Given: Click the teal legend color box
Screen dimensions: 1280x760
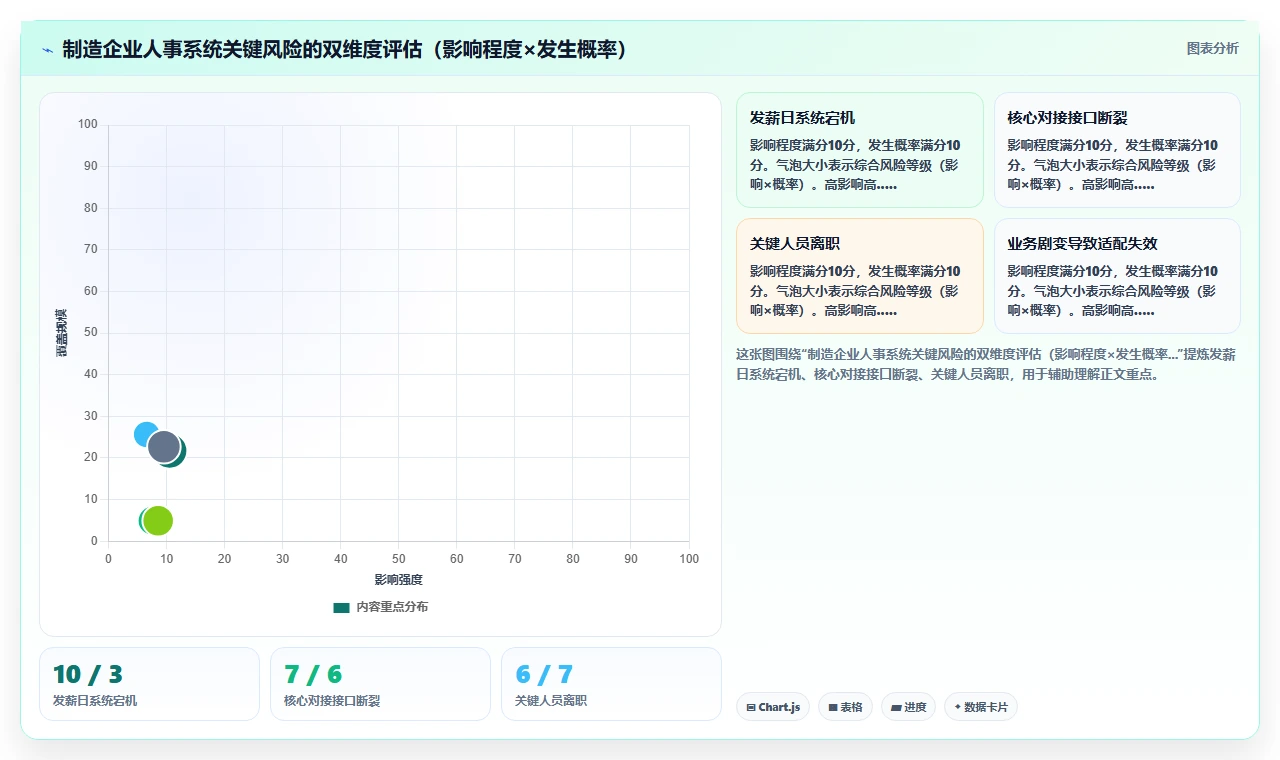Looking at the screenshot, I should (341, 607).
